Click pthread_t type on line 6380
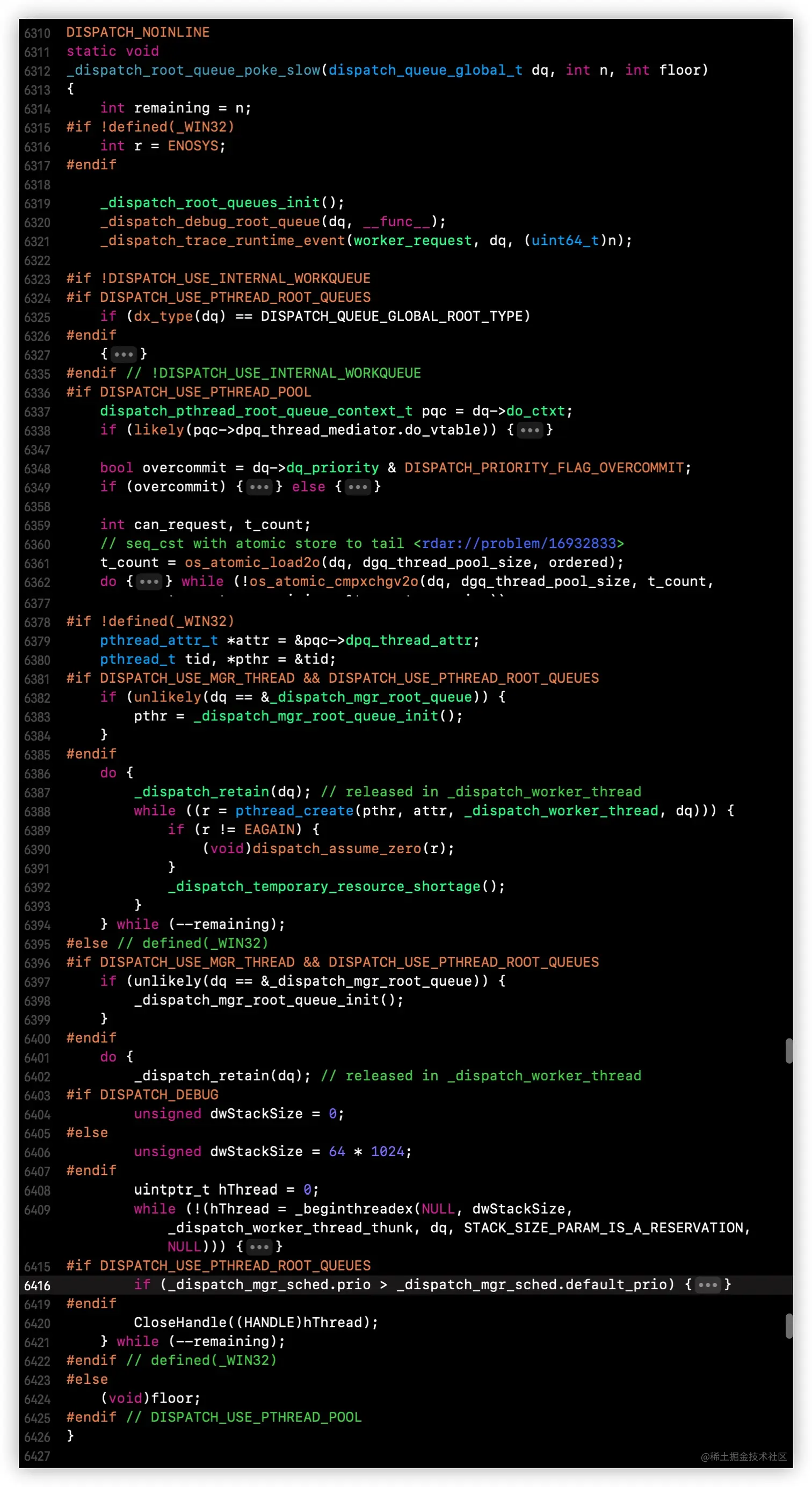Image resolution: width=812 pixels, height=1487 pixels. tap(137, 659)
